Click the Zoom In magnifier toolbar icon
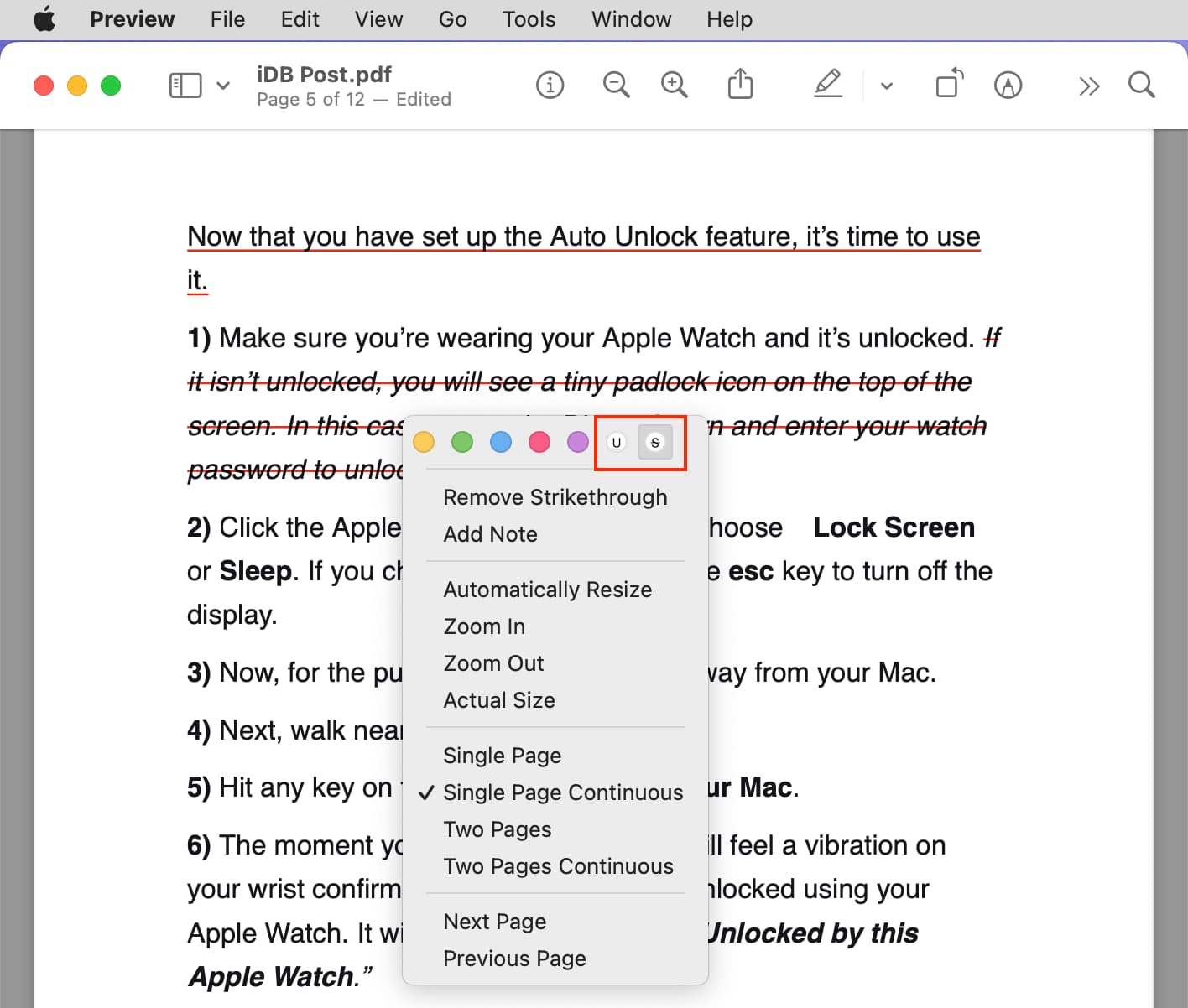 675,85
